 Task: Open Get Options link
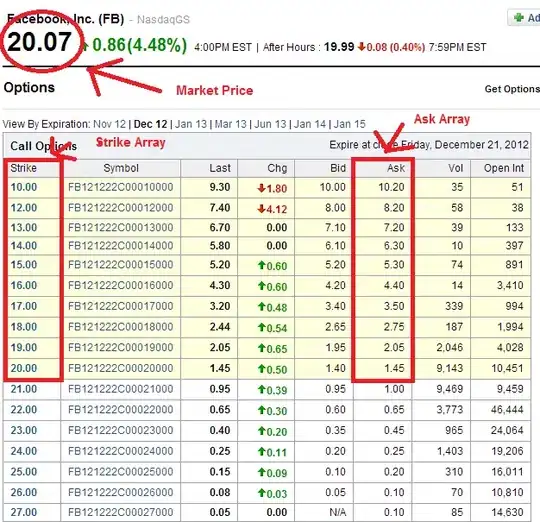(512, 89)
